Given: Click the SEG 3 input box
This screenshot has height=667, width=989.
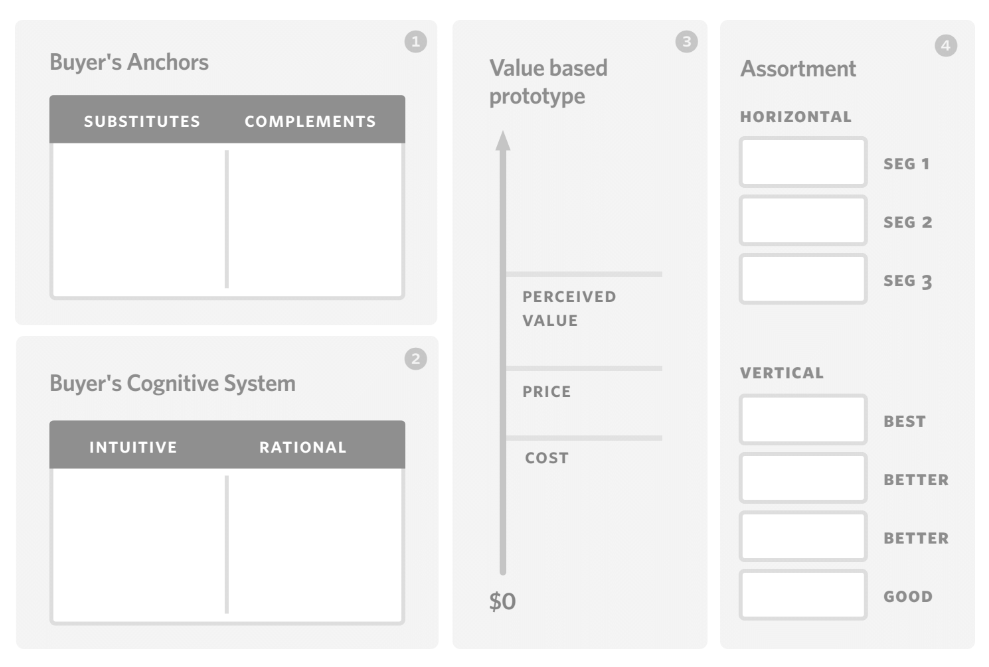Looking at the screenshot, I should click(803, 279).
